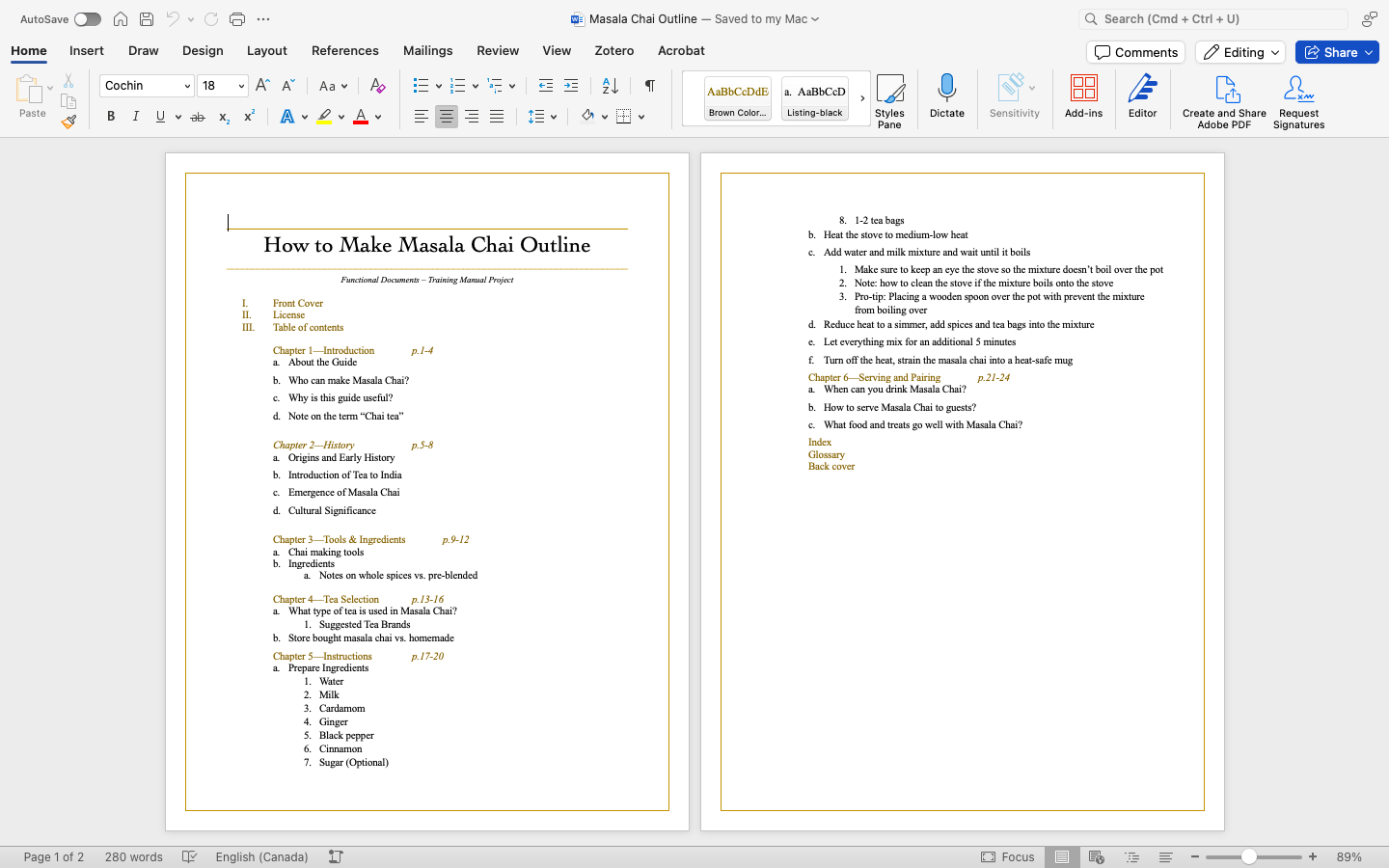Switch to the References tab

(x=344, y=51)
